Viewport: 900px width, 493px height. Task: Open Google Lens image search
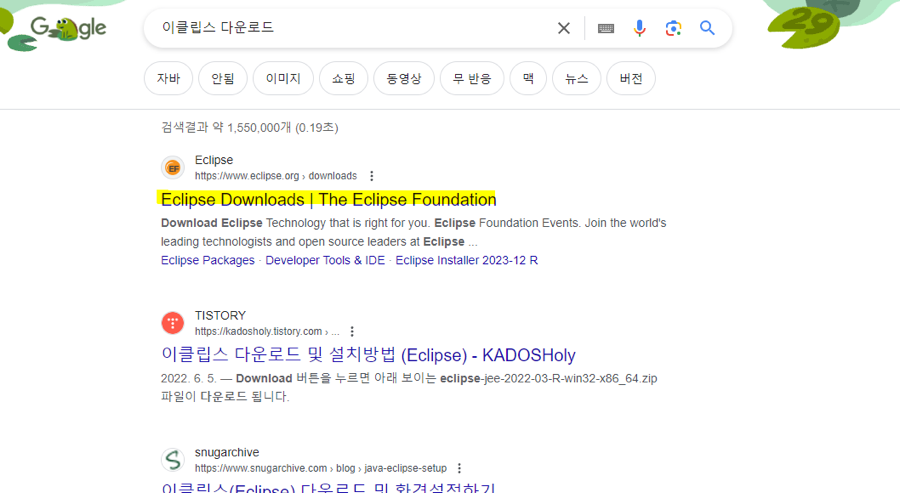click(673, 28)
